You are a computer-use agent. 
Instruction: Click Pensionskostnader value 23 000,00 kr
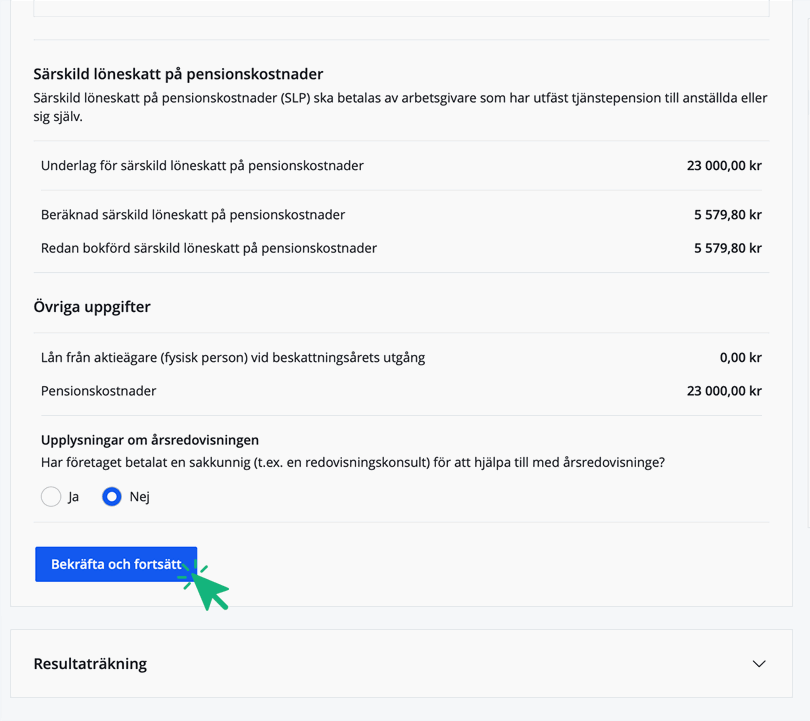coord(724,391)
